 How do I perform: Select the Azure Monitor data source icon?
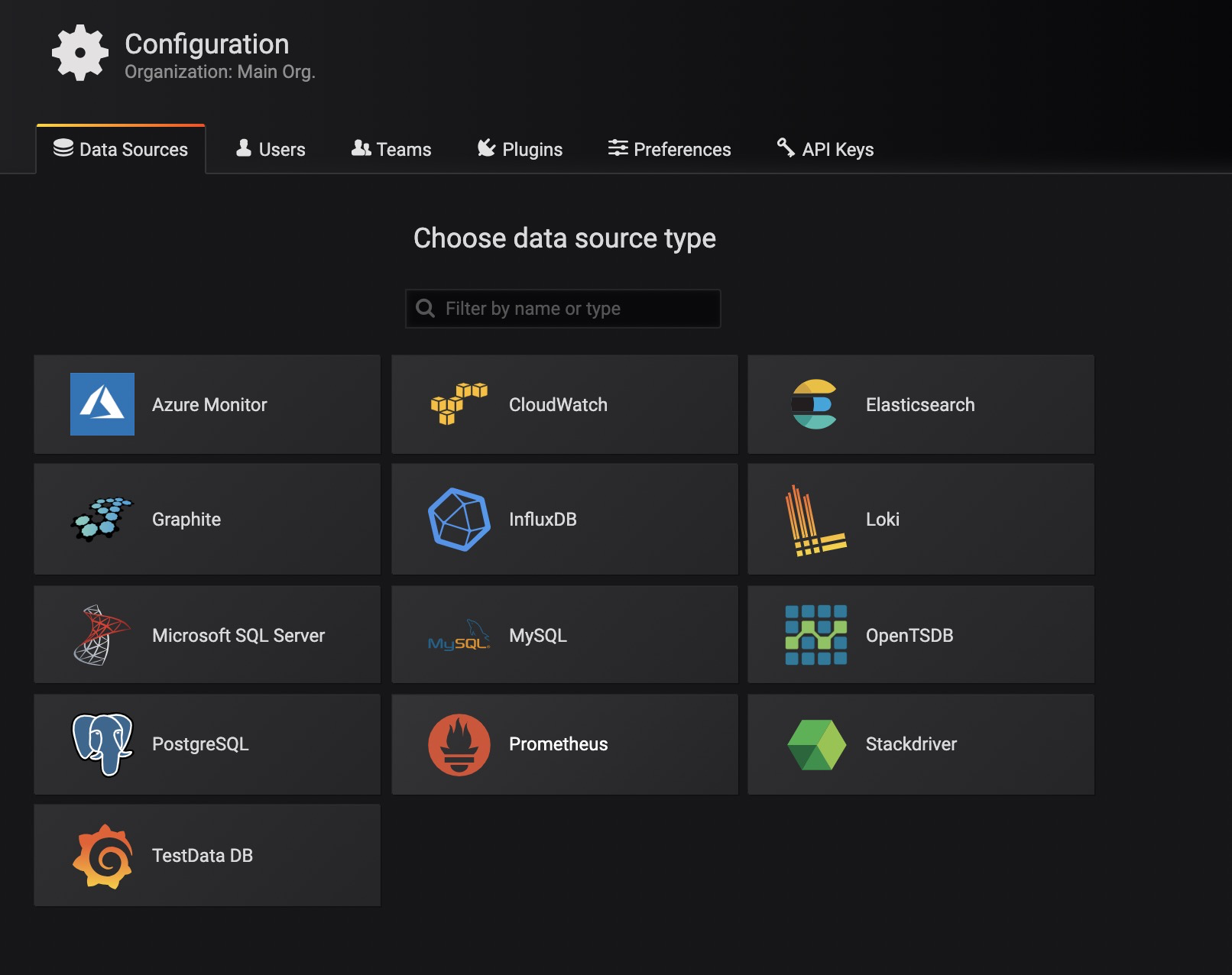[103, 404]
